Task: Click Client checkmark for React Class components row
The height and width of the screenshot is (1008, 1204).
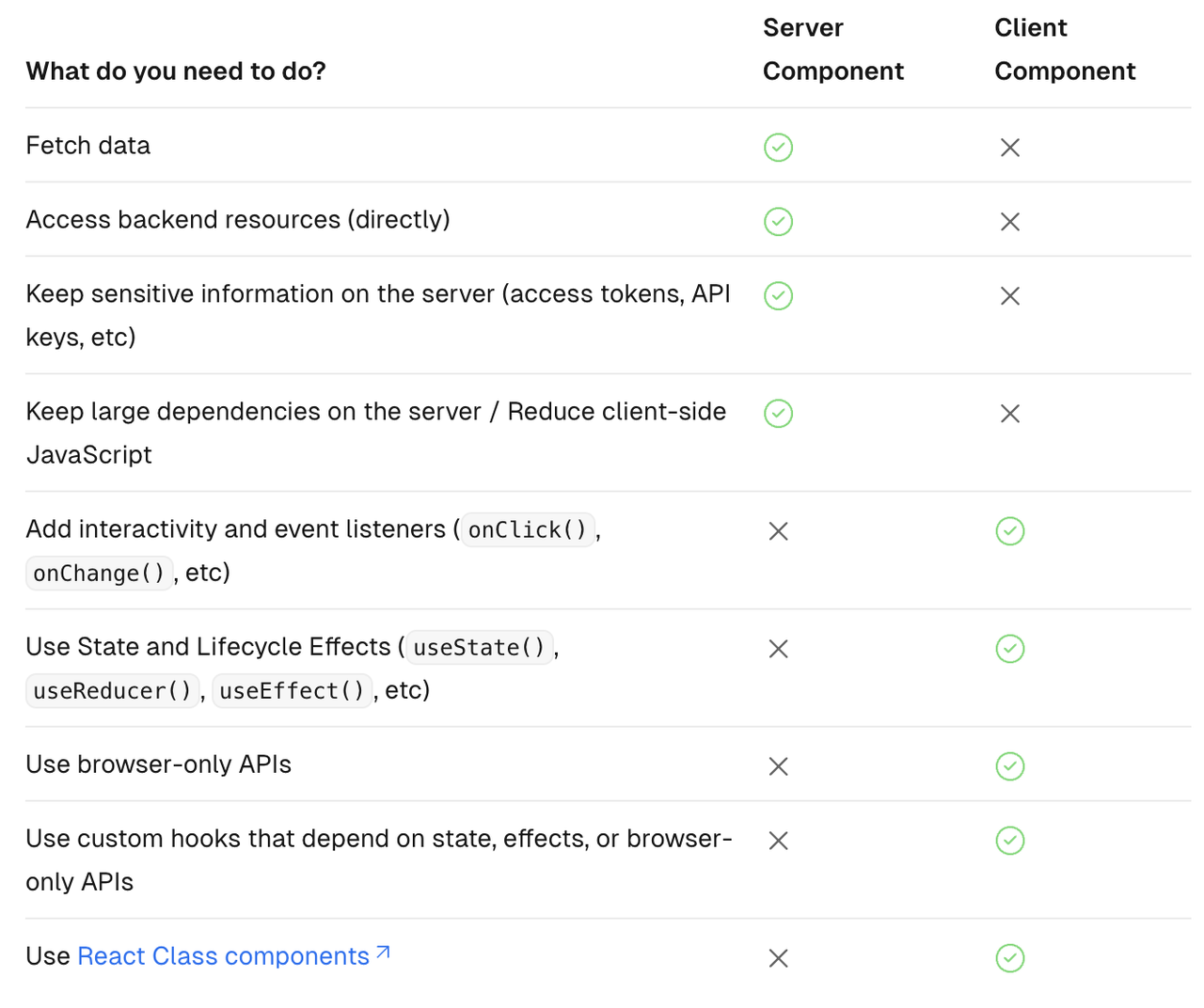Action: [x=1009, y=958]
